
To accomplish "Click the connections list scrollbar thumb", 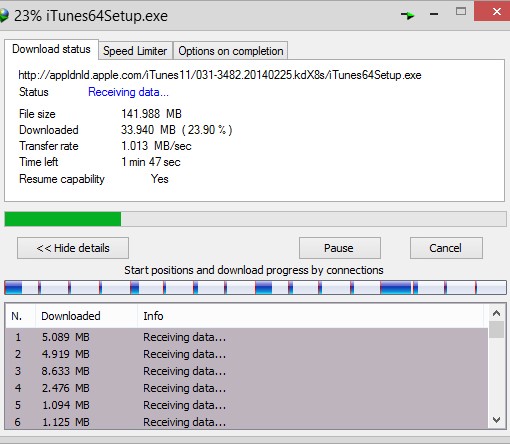I will tap(496, 329).
